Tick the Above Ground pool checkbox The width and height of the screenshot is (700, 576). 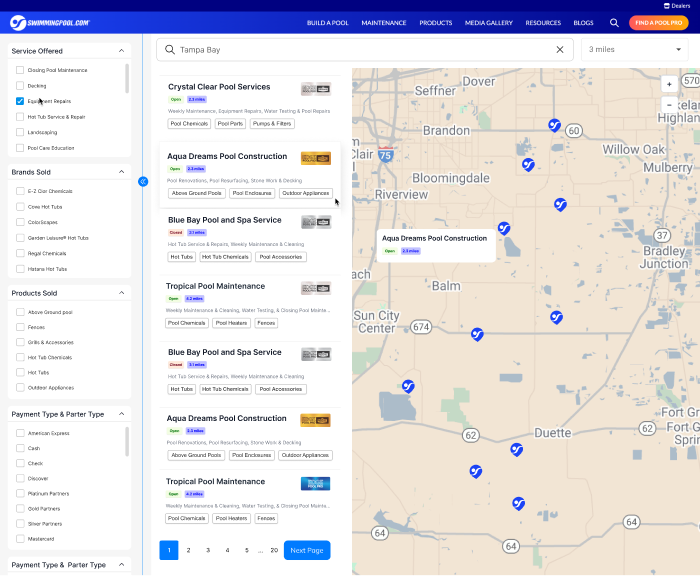coord(20,312)
